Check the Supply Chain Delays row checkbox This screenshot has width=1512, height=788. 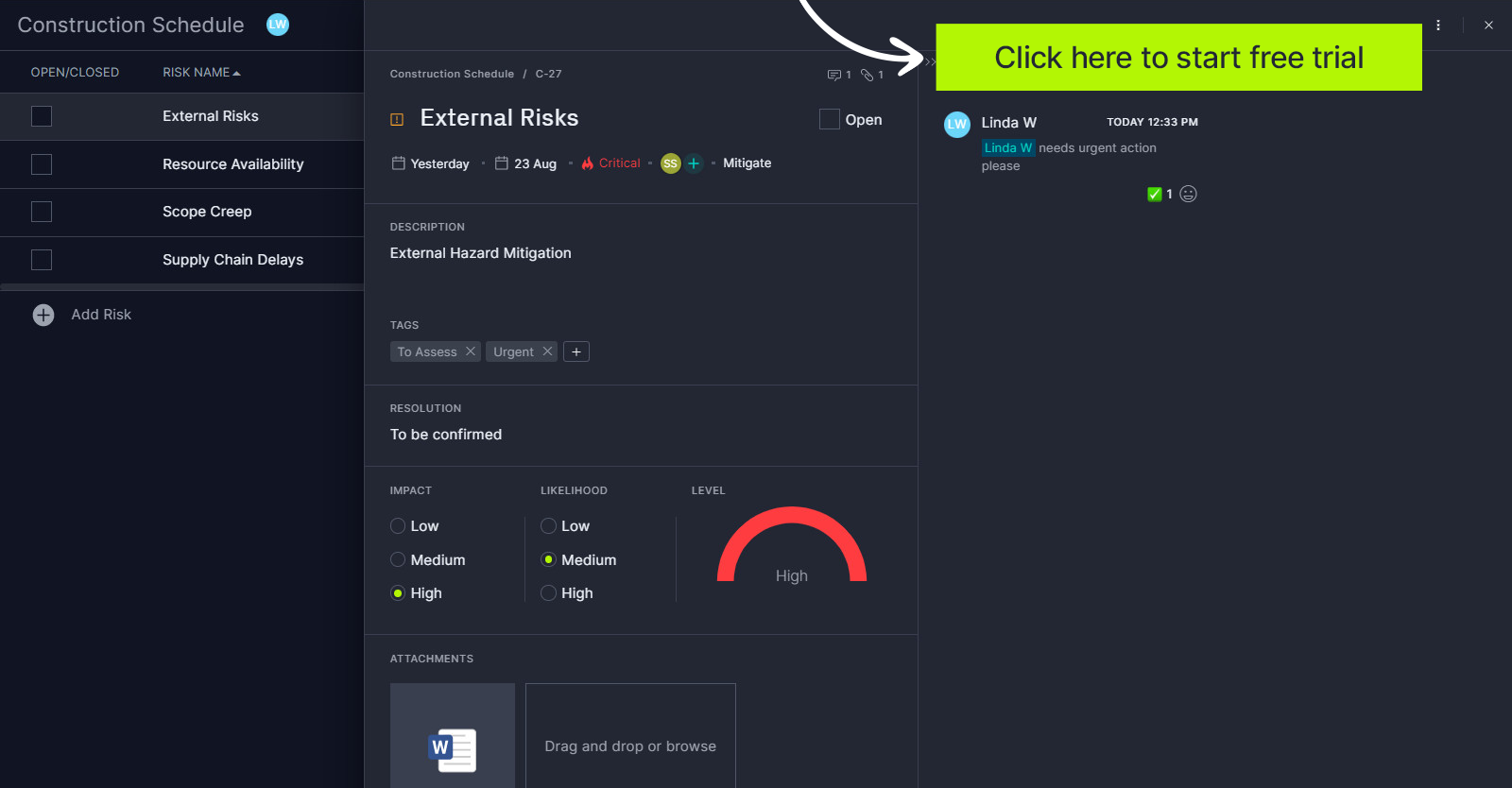point(42,260)
